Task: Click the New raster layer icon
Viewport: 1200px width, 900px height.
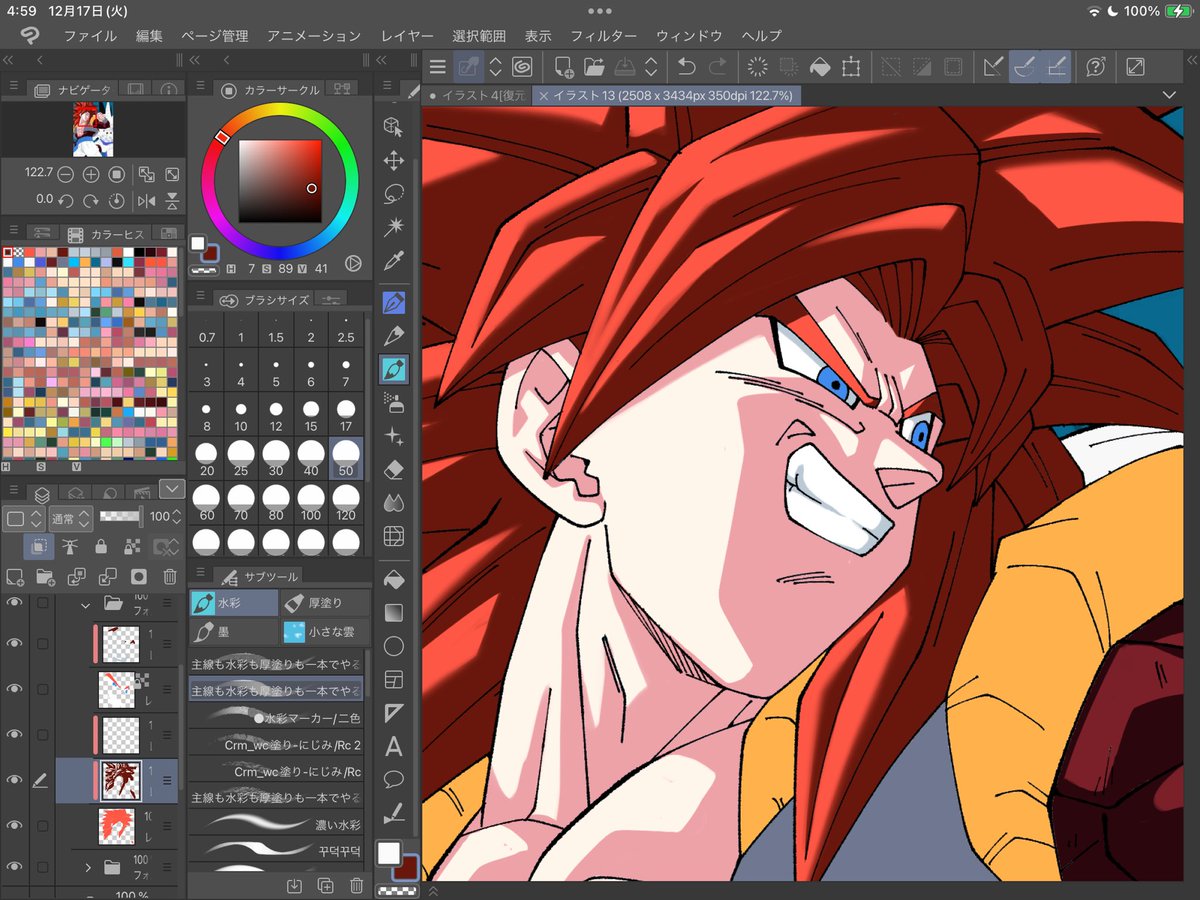Action: (15, 577)
